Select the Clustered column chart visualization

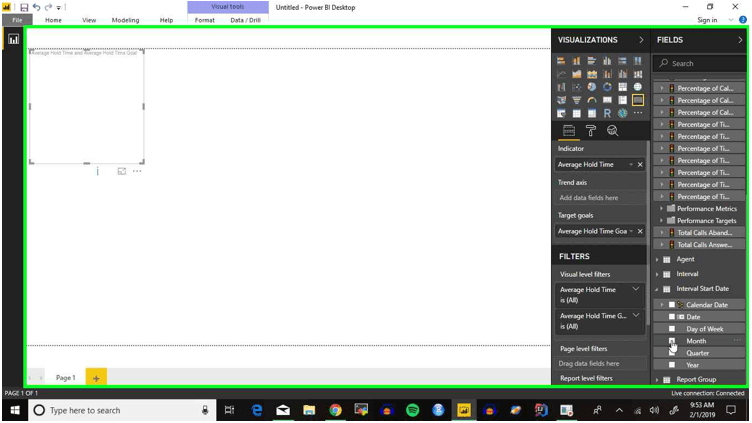pyautogui.click(x=607, y=61)
